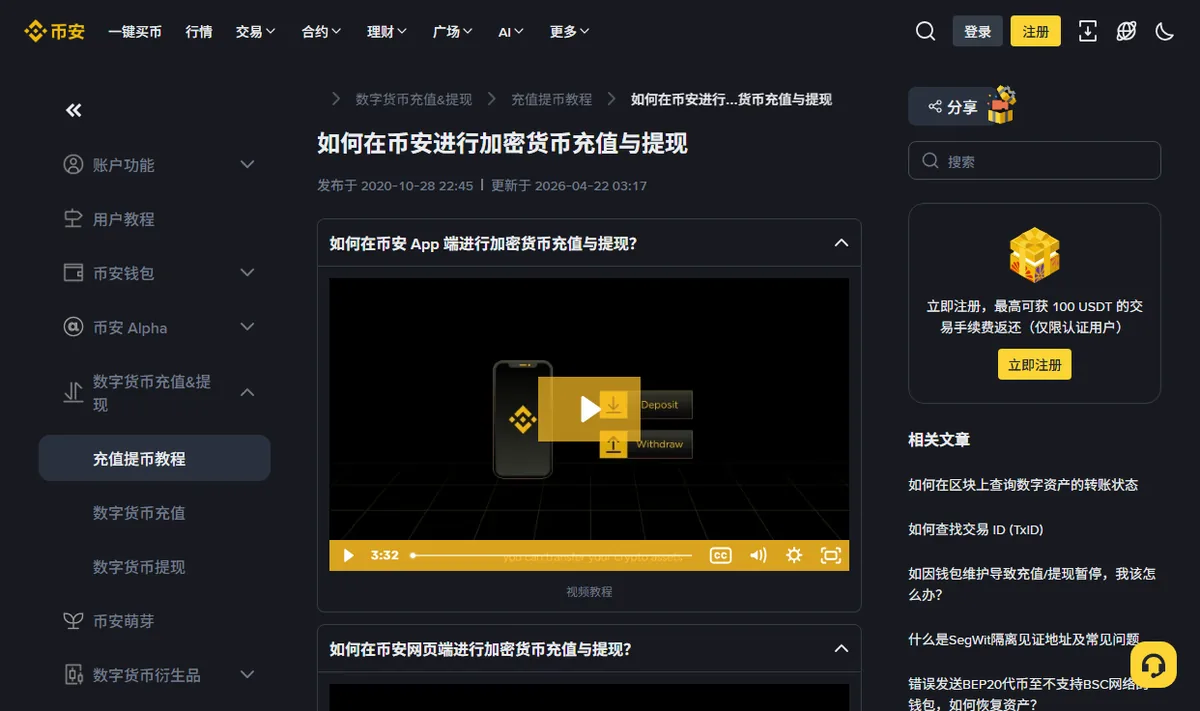1200x711 pixels.
Task: Open article 如何在区块上查询数字资产的转账状态
Action: tap(1023, 484)
